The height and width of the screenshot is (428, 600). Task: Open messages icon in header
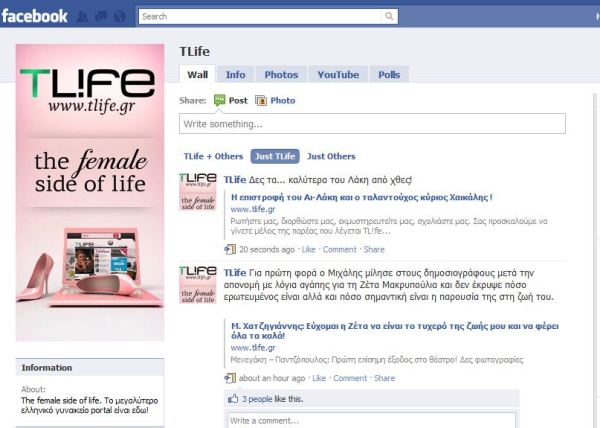coord(101,16)
